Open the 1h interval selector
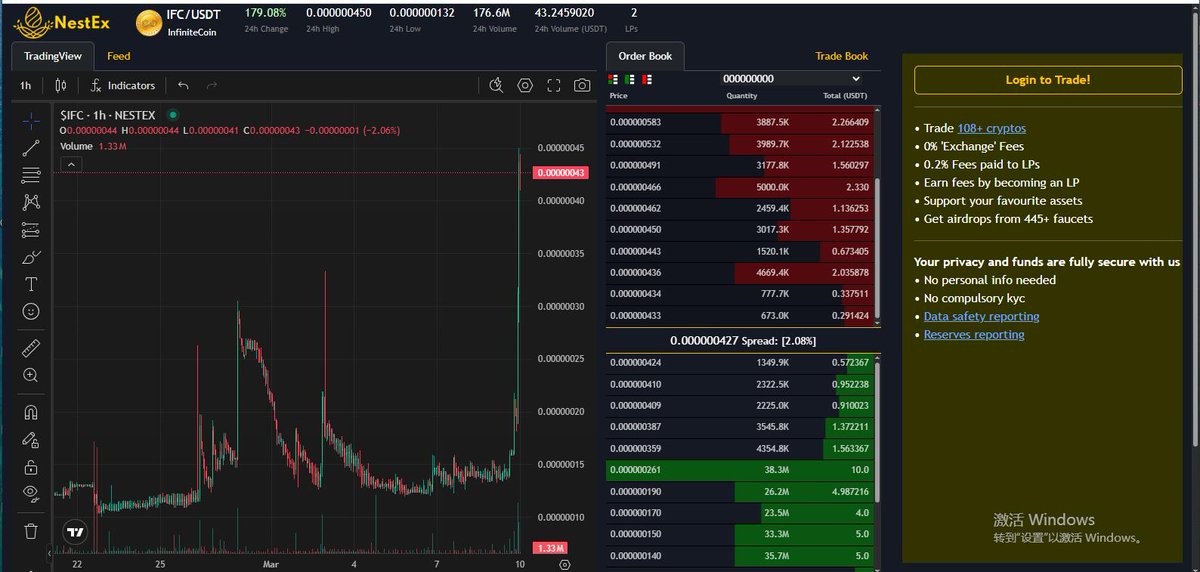 (26, 86)
